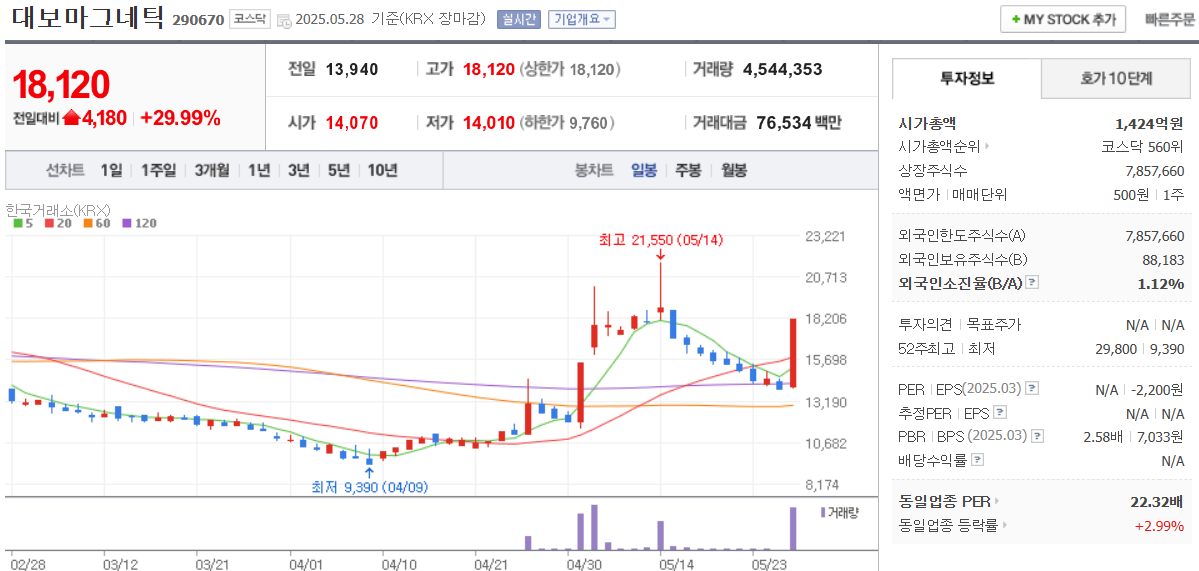
Task: Select the 10년 line chart period
Action: [382, 170]
